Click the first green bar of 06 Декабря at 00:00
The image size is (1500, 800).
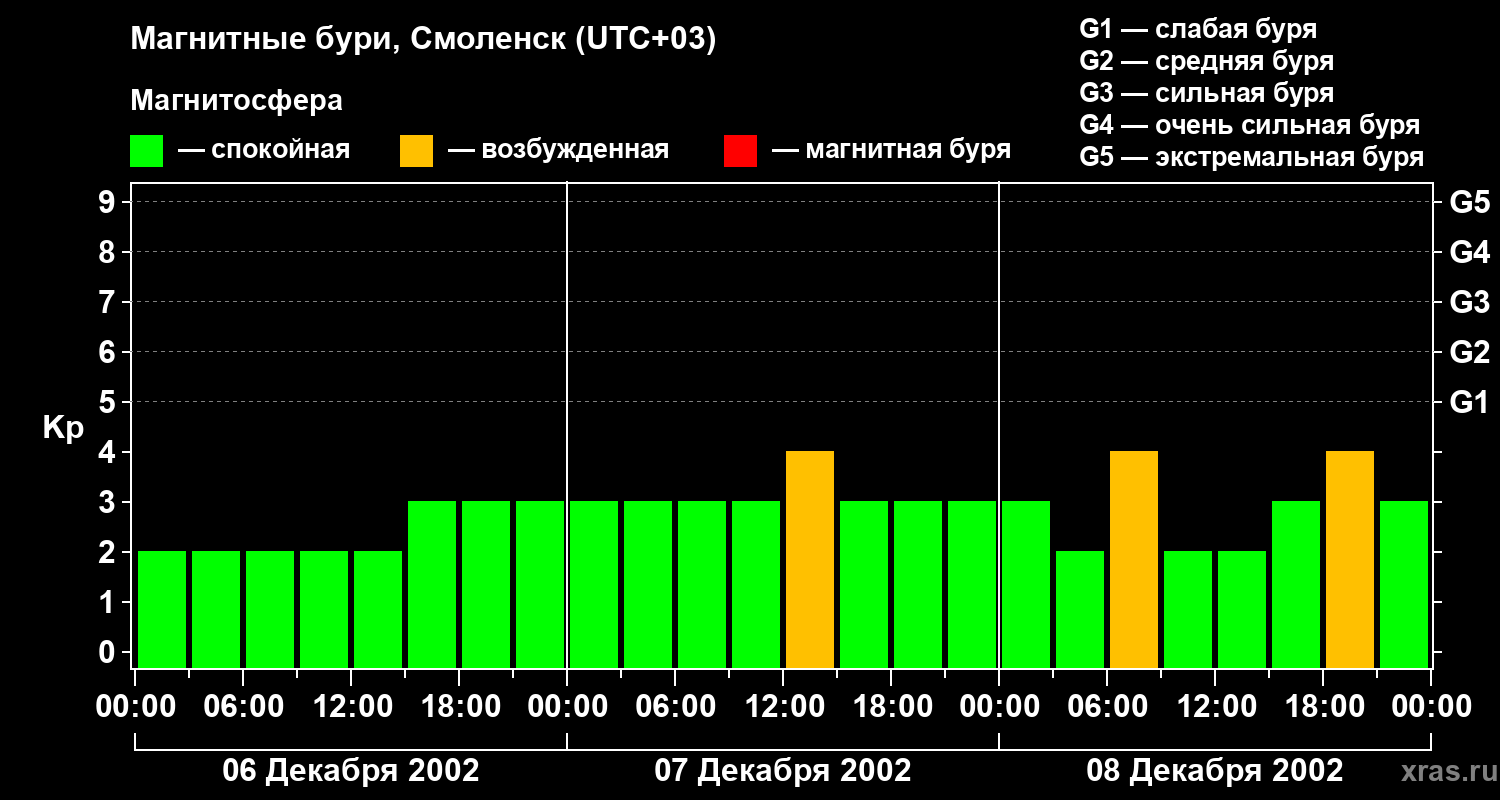click(162, 610)
